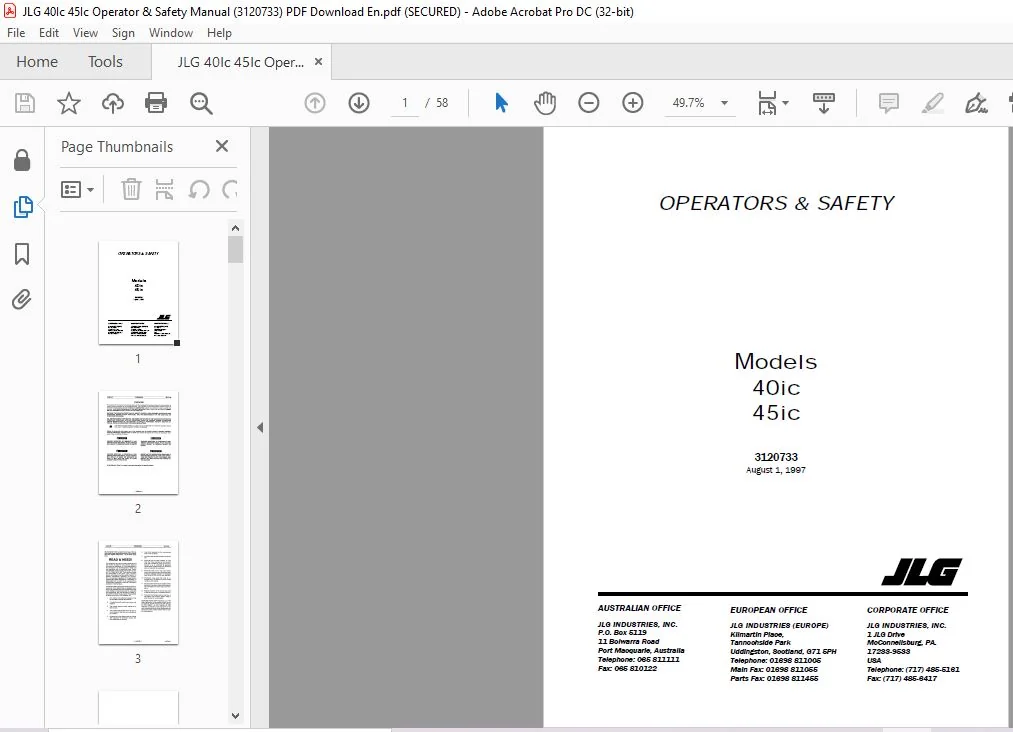The image size is (1013, 732).
Task: Open the Help menu
Action: coord(219,33)
